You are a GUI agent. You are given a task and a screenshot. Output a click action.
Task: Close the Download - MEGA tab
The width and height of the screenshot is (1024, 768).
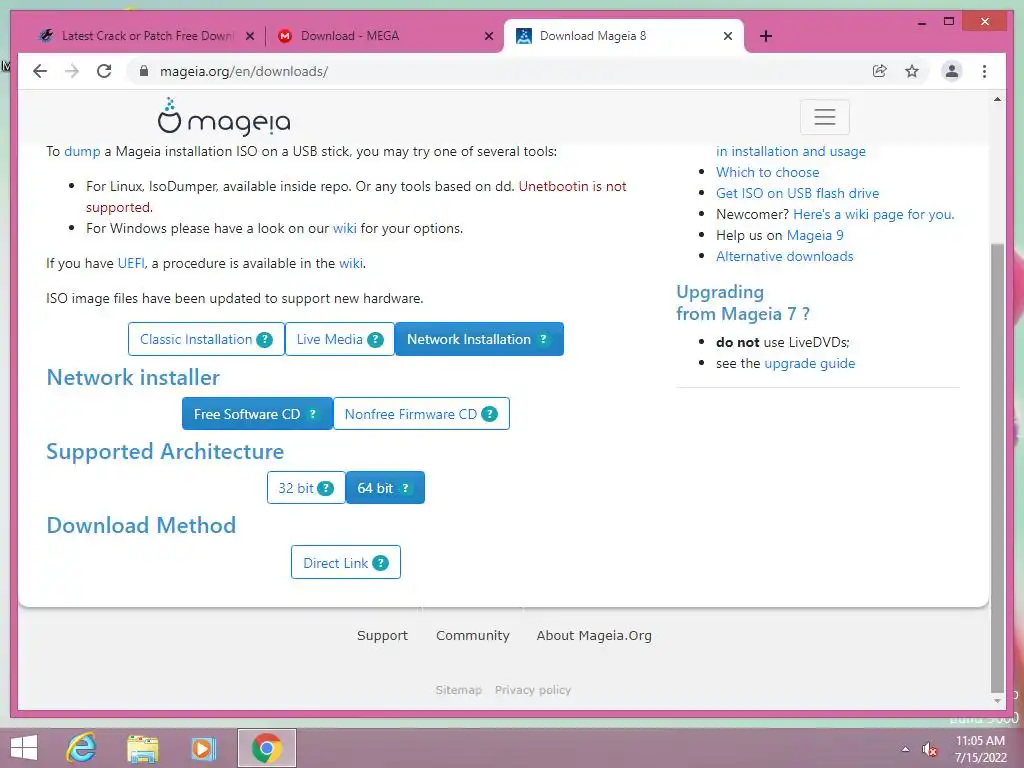(x=489, y=36)
